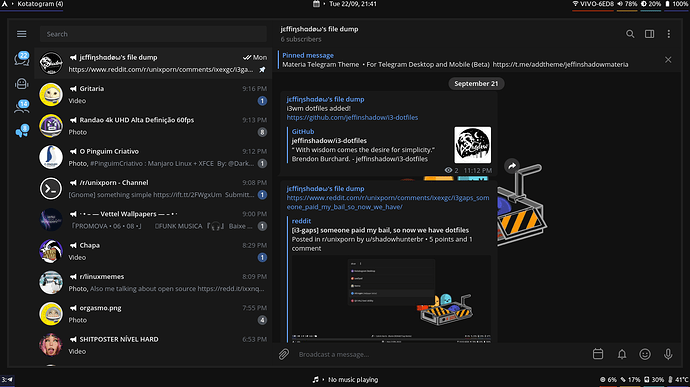Open the orgasmo.png channel

coord(153,313)
